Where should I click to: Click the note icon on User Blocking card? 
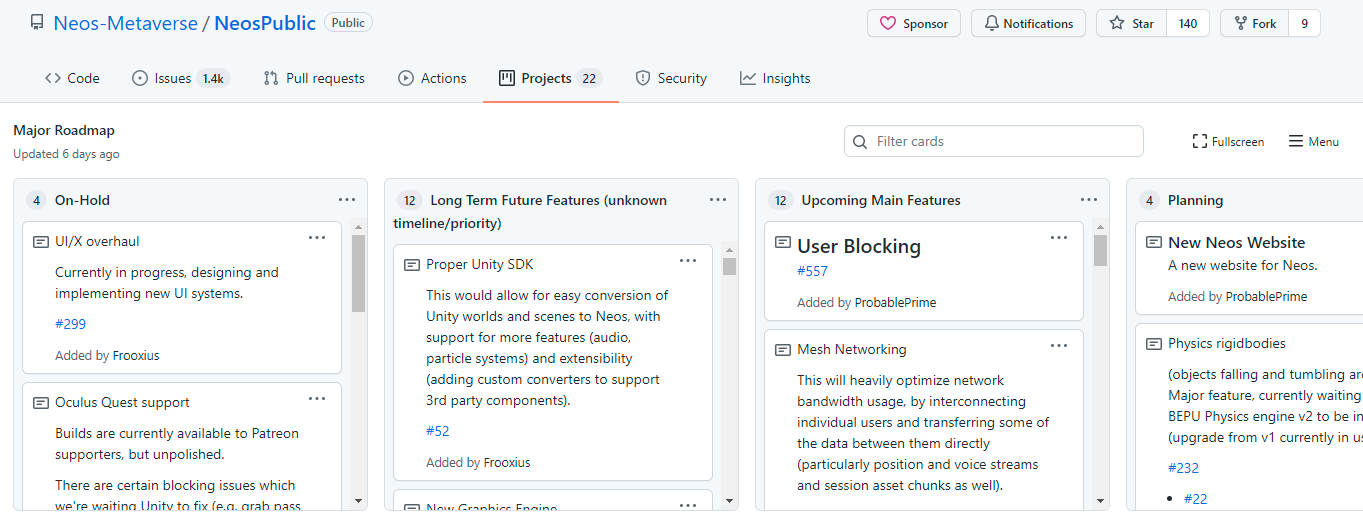[783, 242]
